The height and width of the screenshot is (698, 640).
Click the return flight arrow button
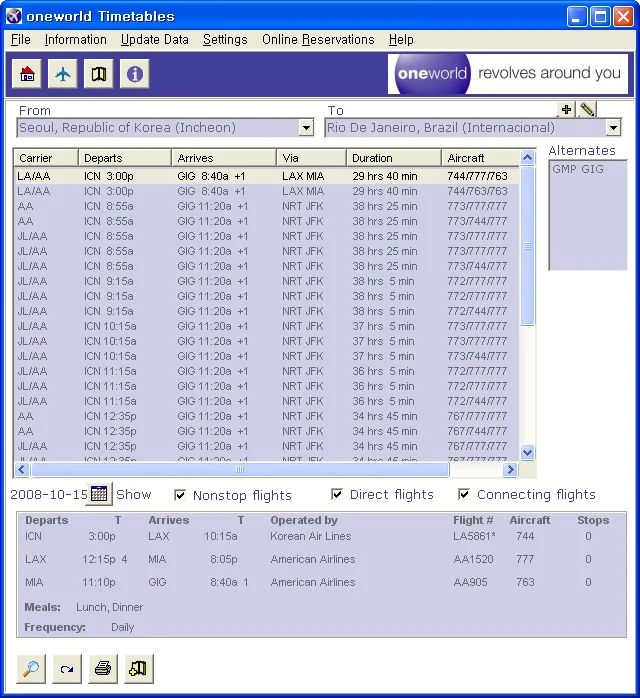coord(67,669)
